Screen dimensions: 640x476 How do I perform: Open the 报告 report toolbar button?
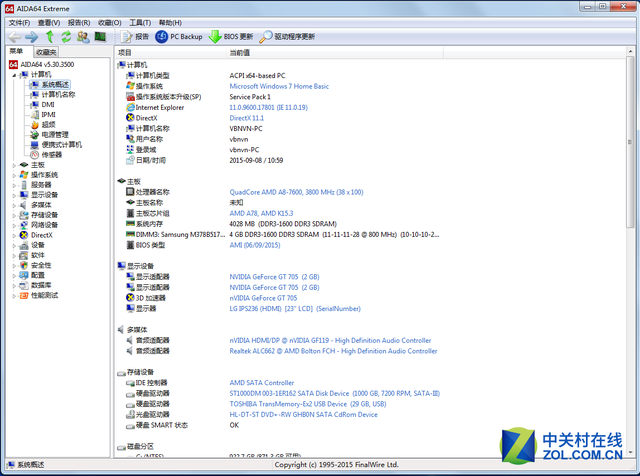point(135,37)
